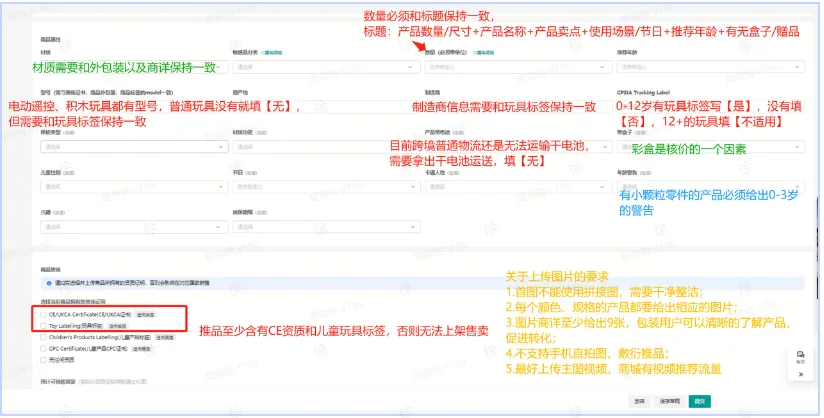Open the 数量 (必须带单位) dropdown

point(518,67)
